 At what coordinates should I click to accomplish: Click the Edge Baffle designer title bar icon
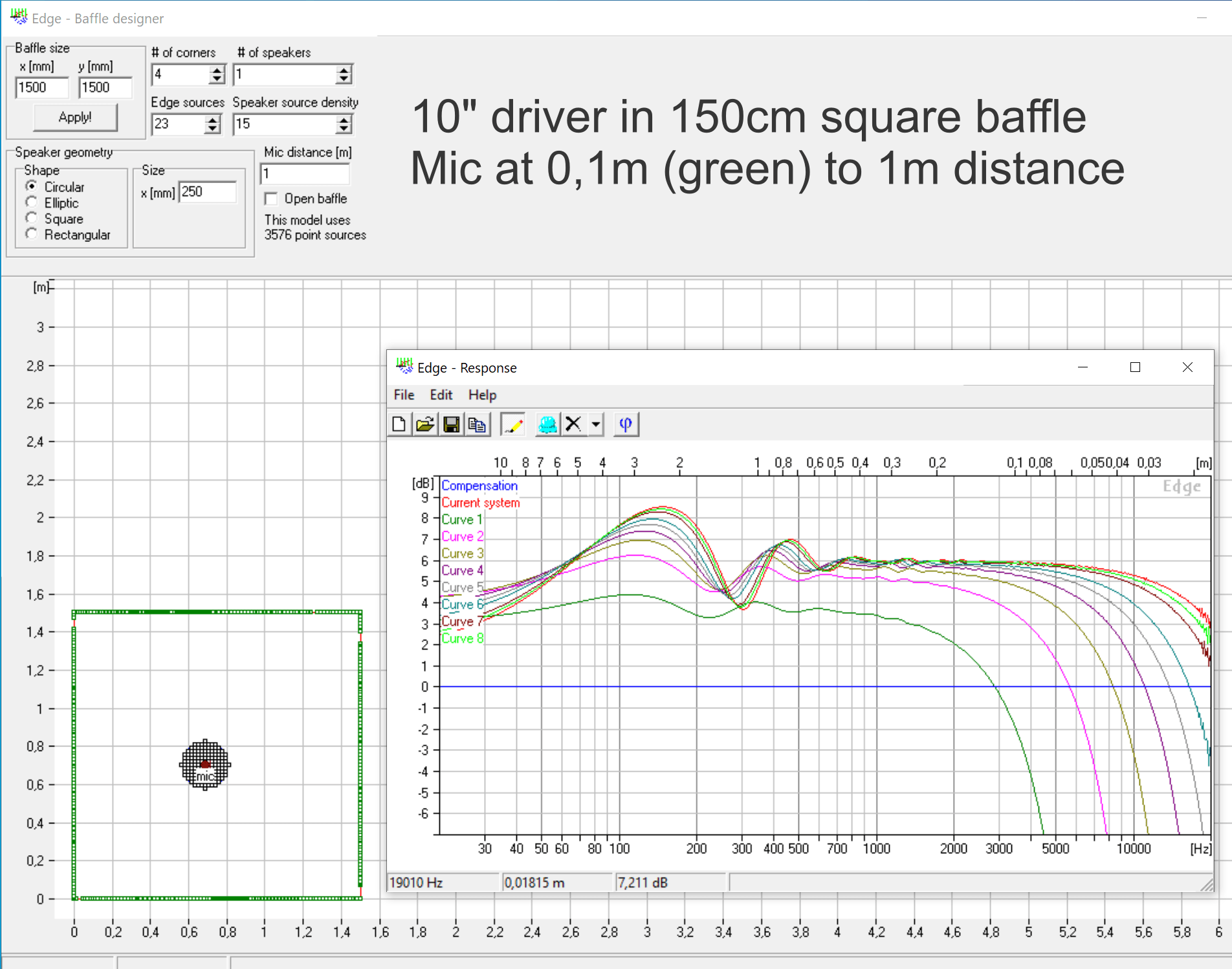19,16
